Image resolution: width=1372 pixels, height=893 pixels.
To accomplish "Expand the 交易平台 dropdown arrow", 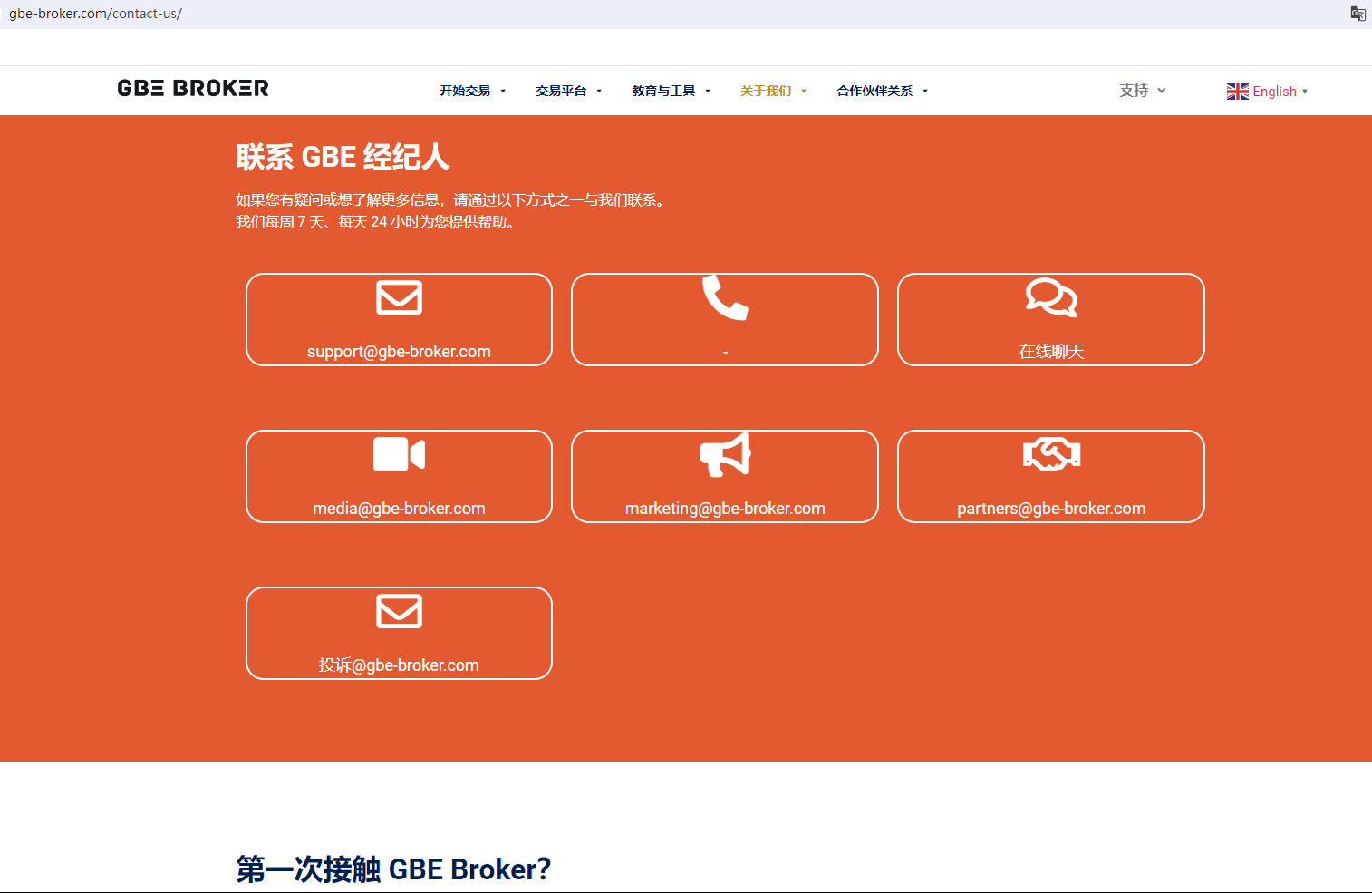I will (599, 92).
